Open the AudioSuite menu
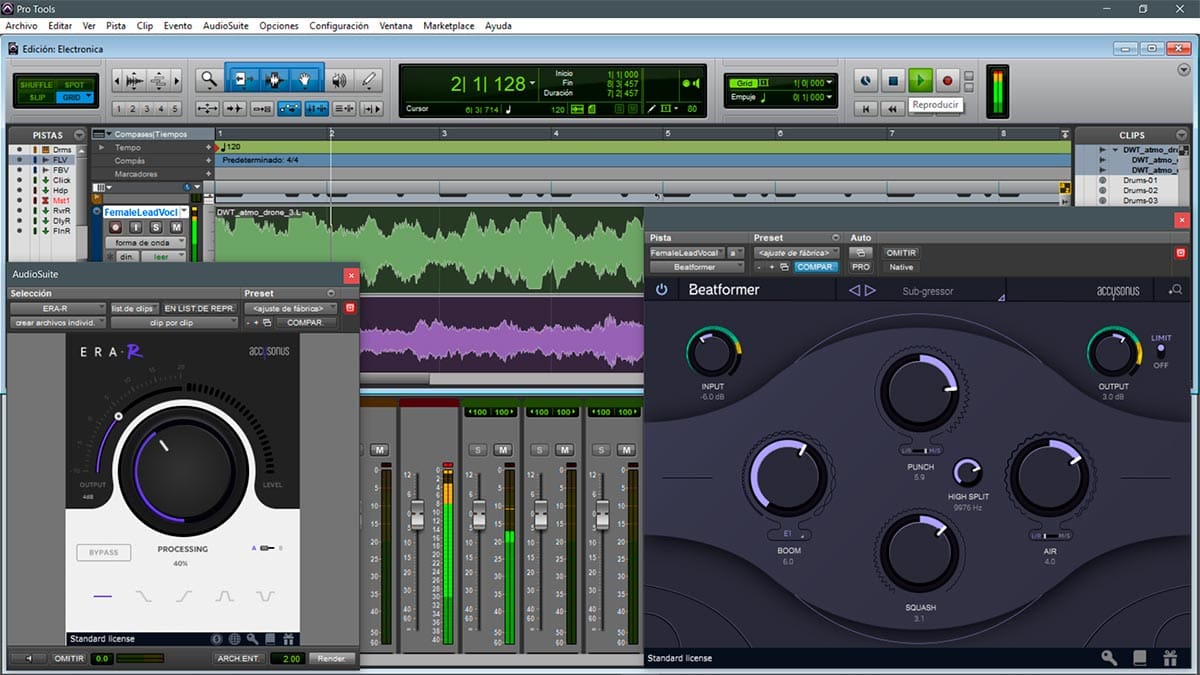Screen dimensions: 1200x675 click(225, 26)
